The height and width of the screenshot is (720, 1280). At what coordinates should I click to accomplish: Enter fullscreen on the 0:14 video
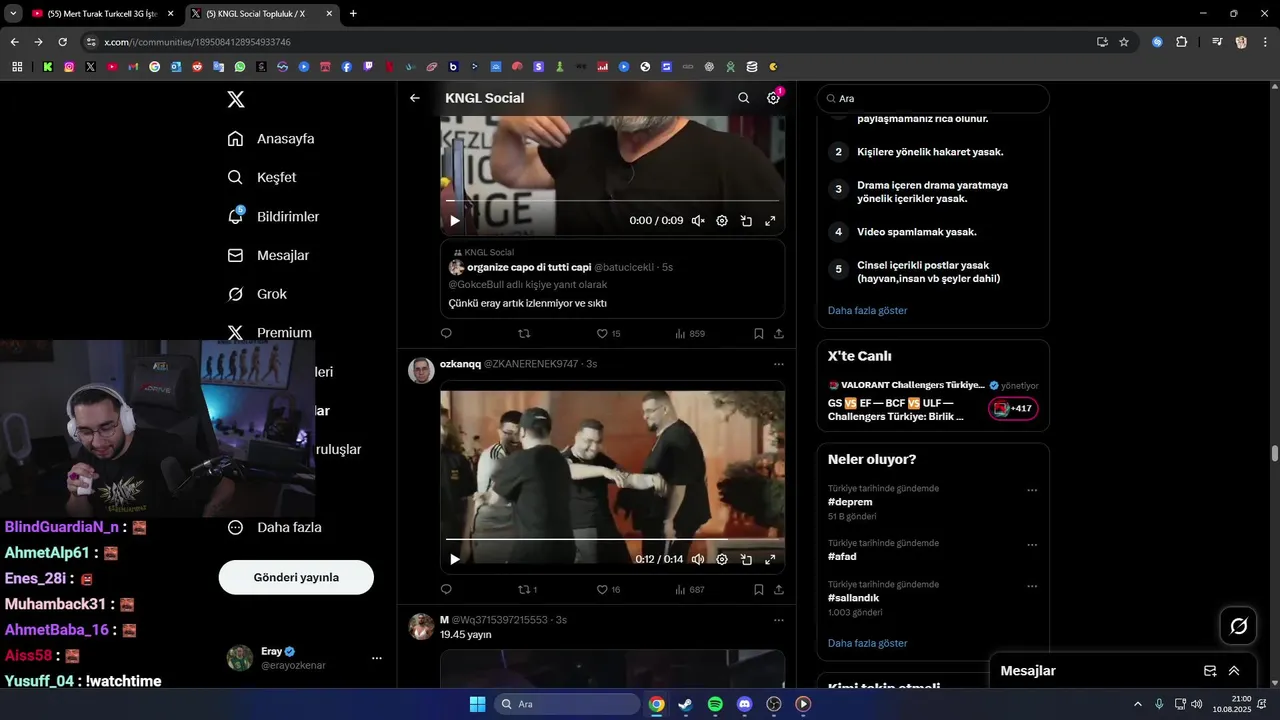click(770, 560)
